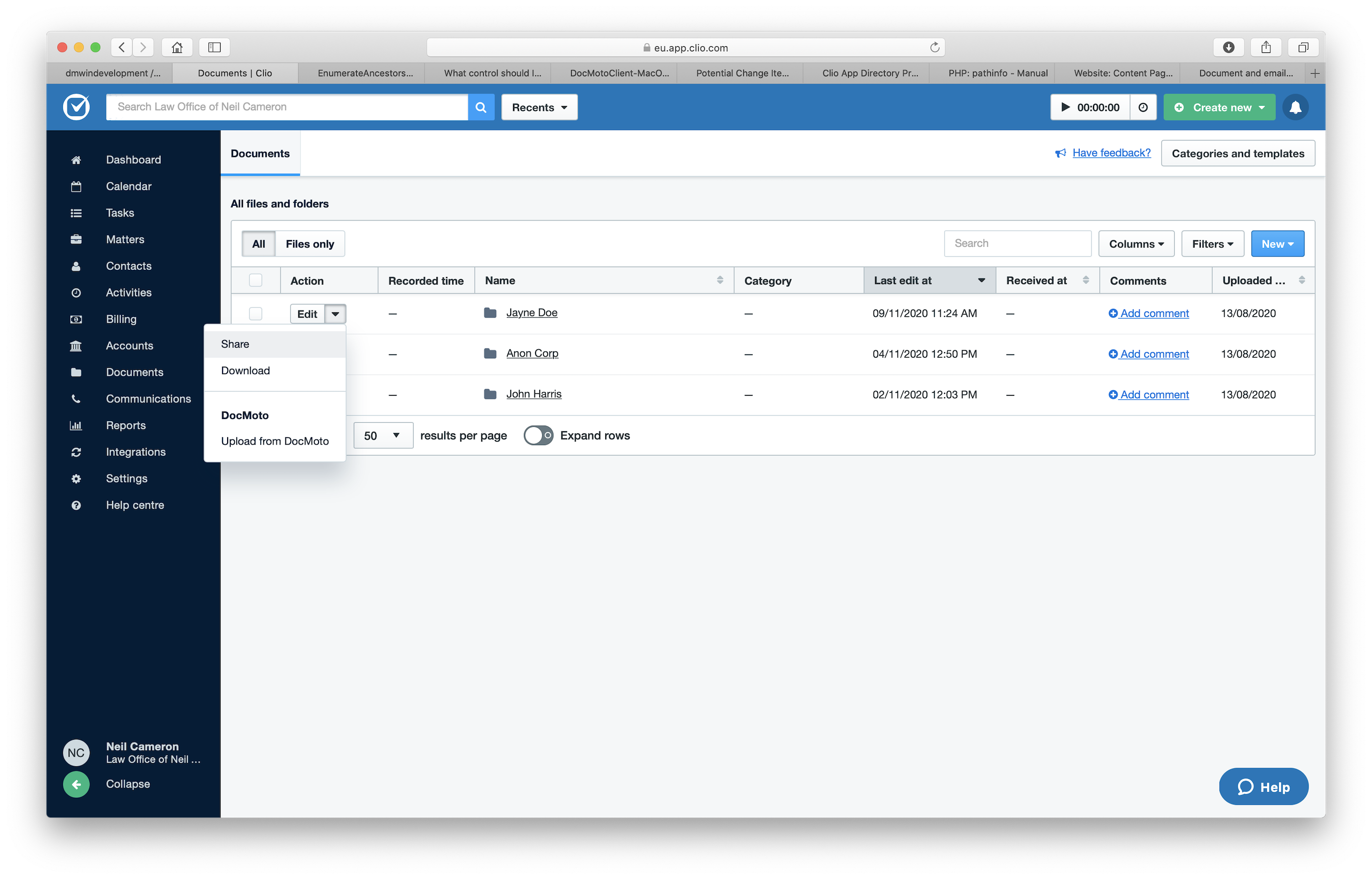Select Share from the context menu
The width and height of the screenshot is (1372, 879).
234,343
